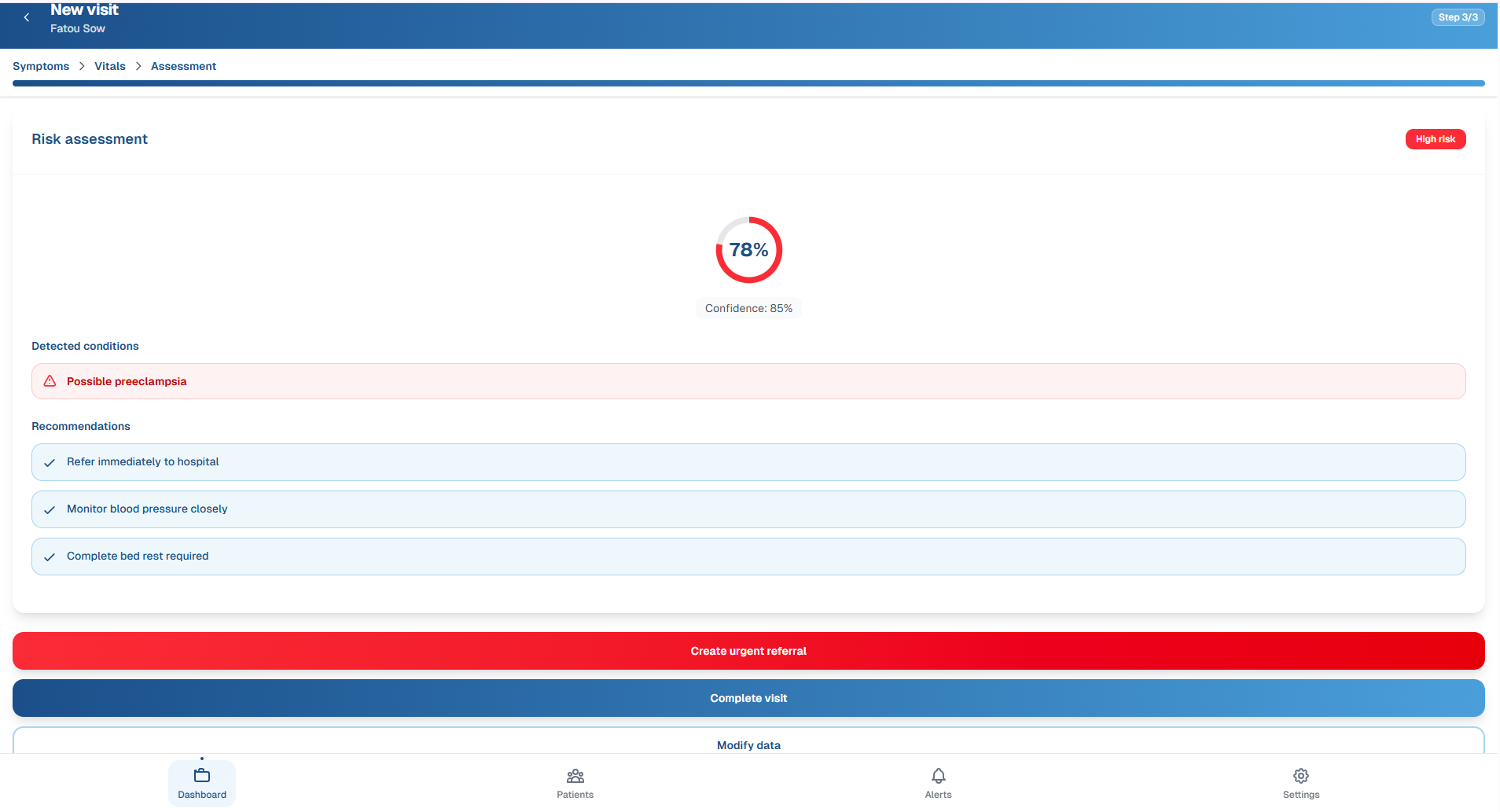Select Vitals in the breadcrumb navigation
The width and height of the screenshot is (1500, 812).
(109, 66)
